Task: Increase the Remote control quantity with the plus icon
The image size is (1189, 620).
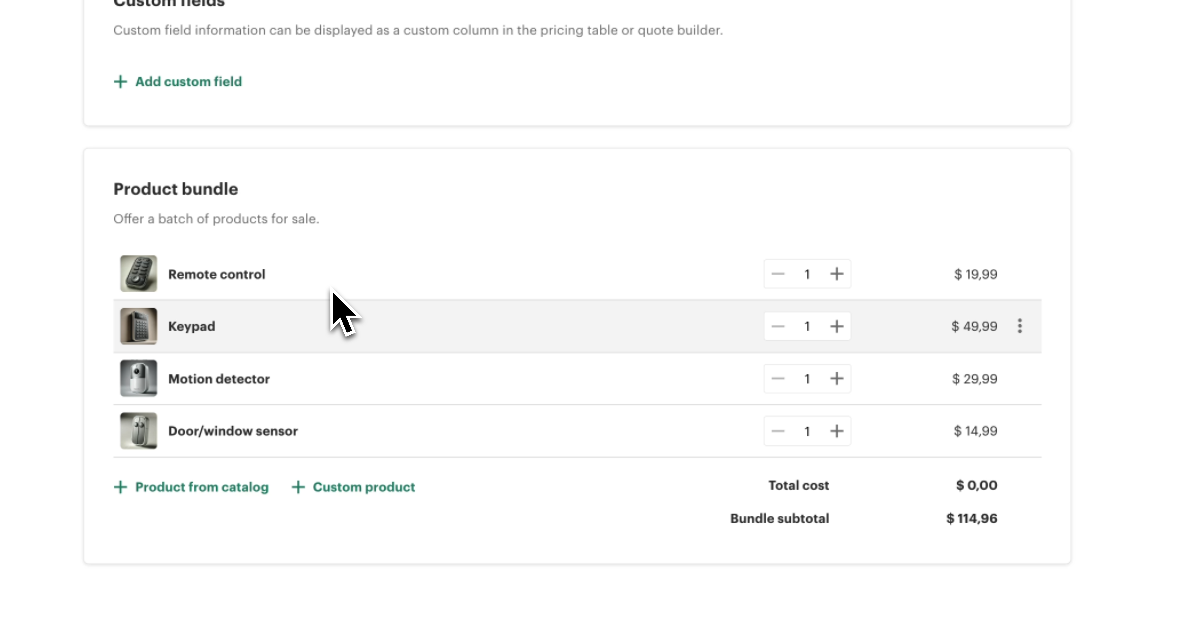Action: point(837,273)
